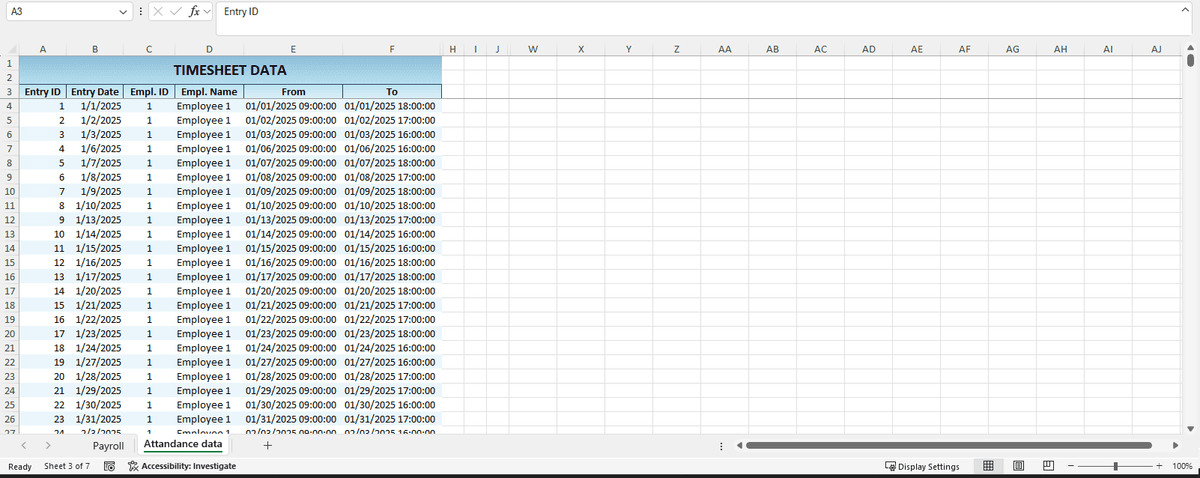
Task: Open the Insert Function fx button
Action: [195, 12]
